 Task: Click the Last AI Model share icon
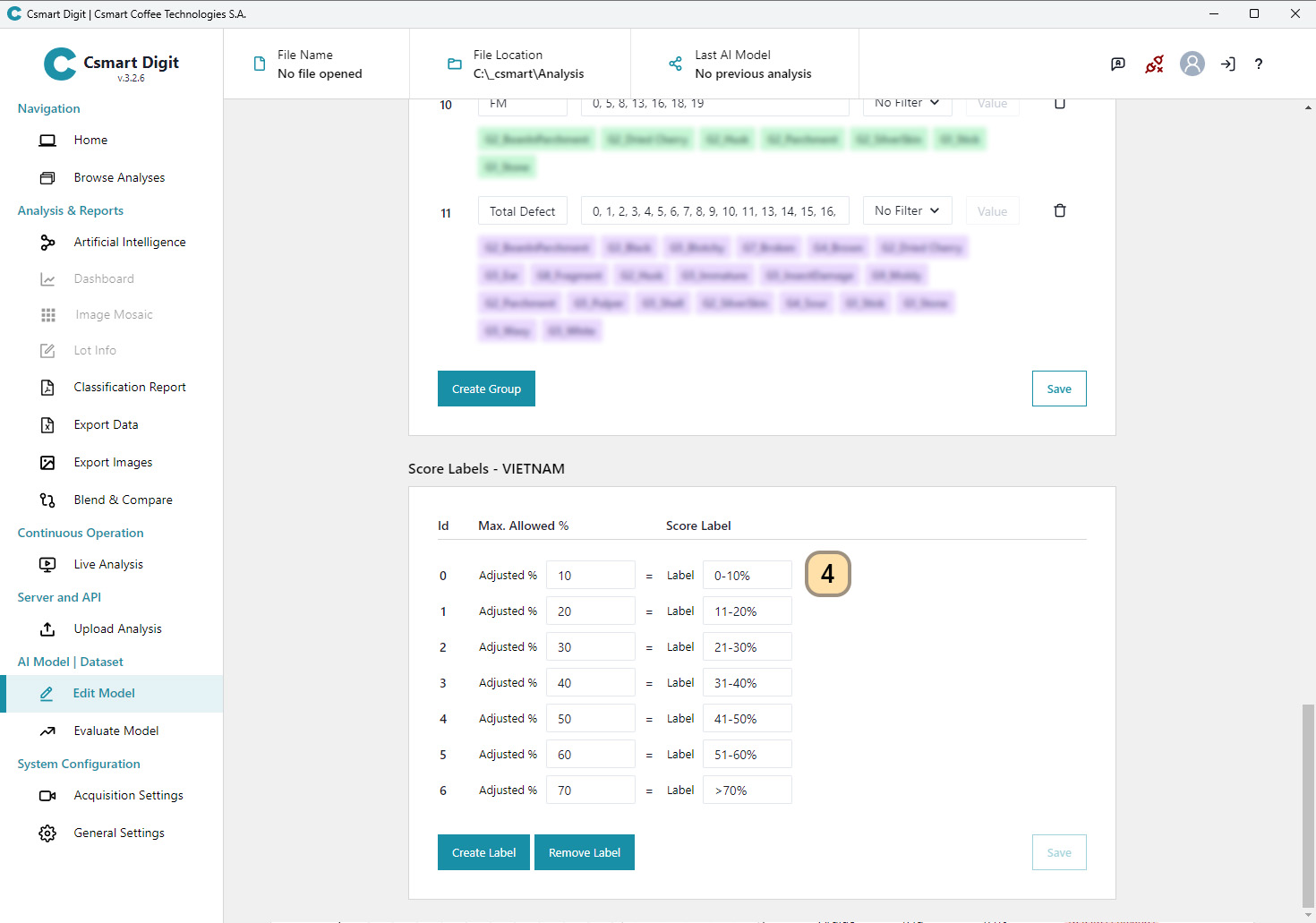click(x=675, y=64)
